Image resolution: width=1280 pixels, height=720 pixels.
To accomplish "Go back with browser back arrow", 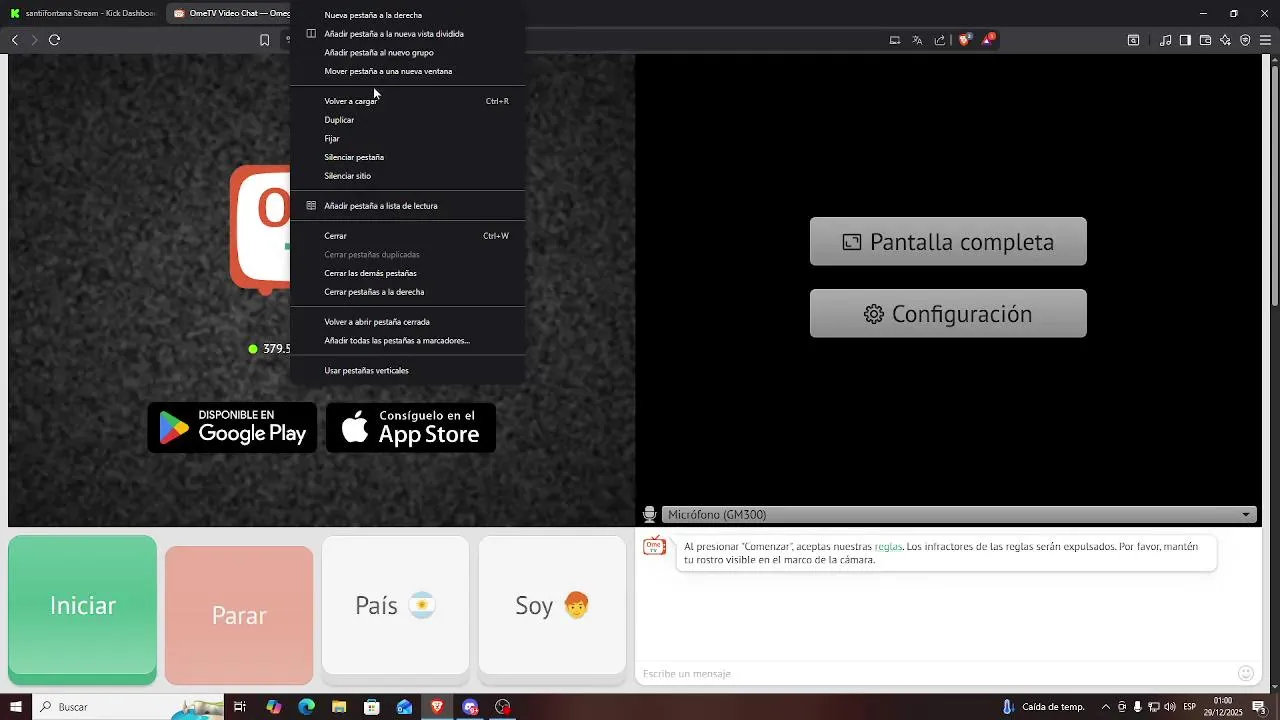I will 15,40.
